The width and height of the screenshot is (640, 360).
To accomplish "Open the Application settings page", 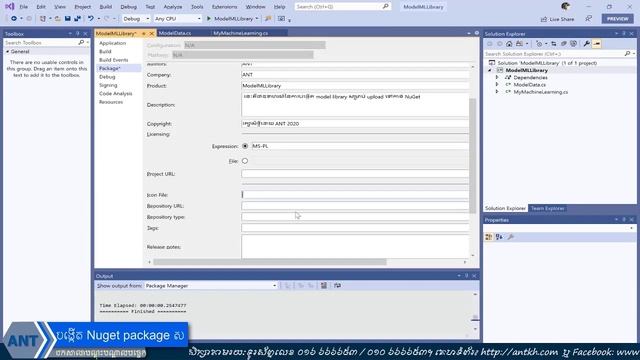I will [113, 43].
